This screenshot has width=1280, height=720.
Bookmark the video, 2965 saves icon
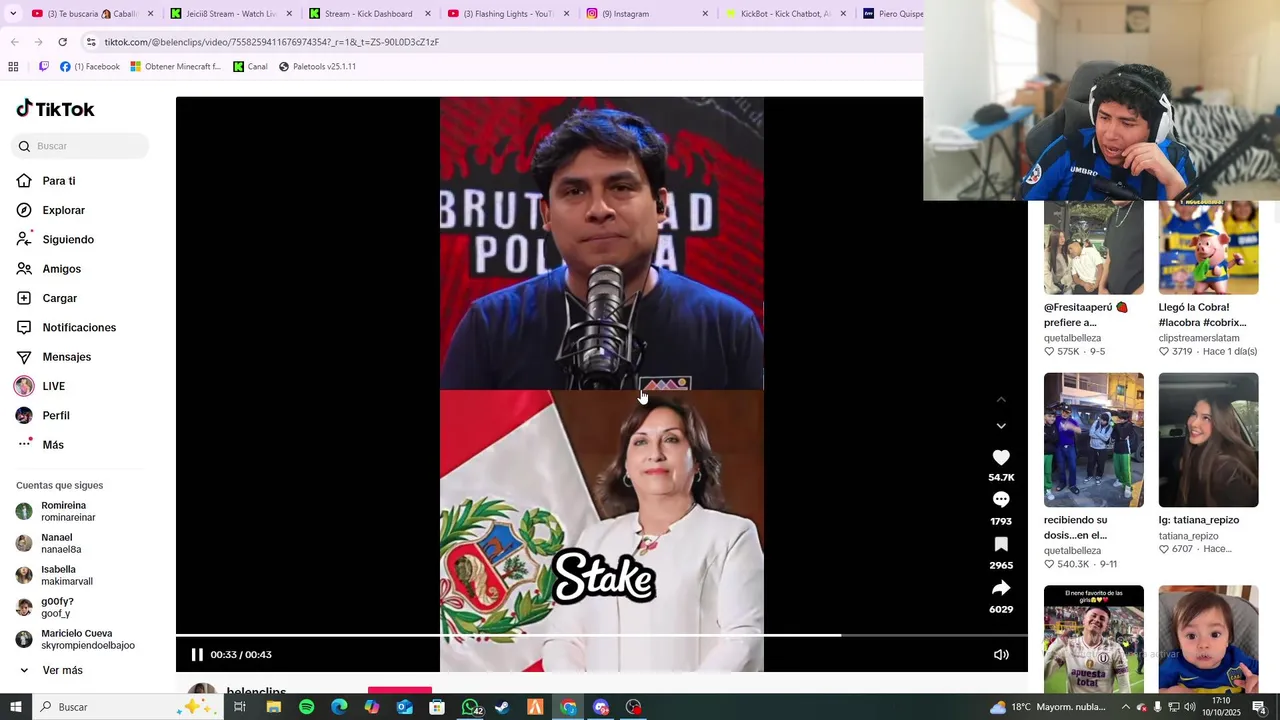[1001, 544]
